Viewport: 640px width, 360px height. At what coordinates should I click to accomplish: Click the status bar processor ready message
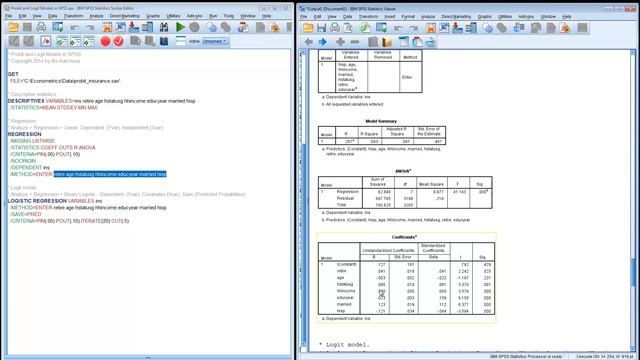click(526, 356)
